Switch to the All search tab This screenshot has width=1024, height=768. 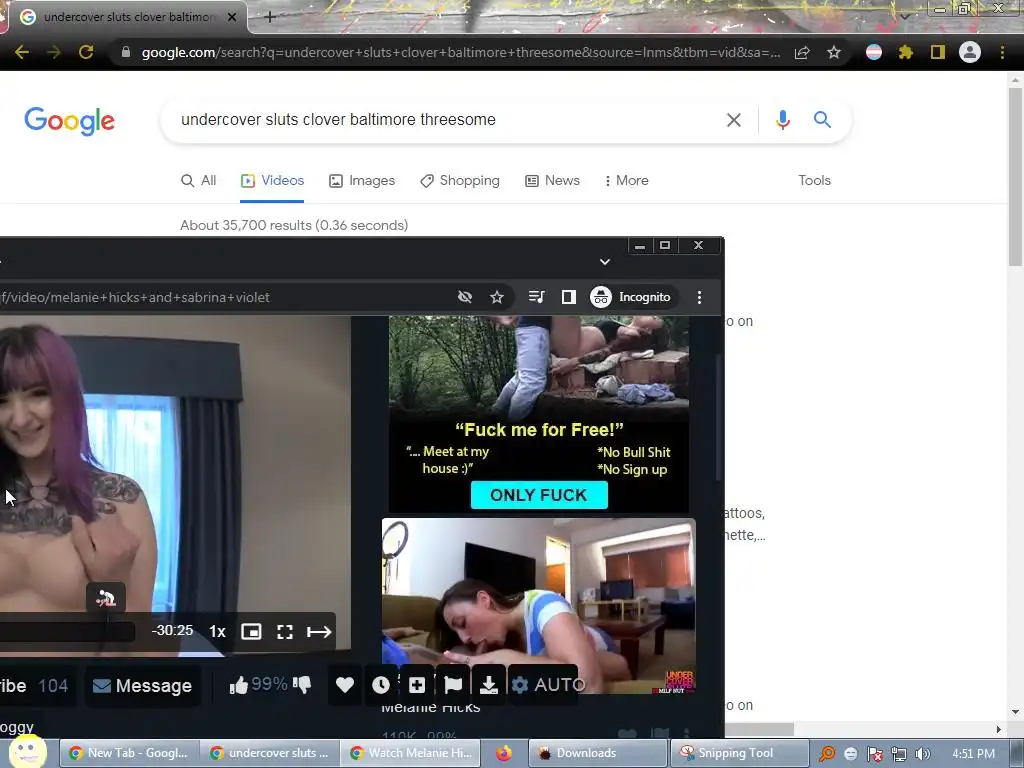click(199, 181)
